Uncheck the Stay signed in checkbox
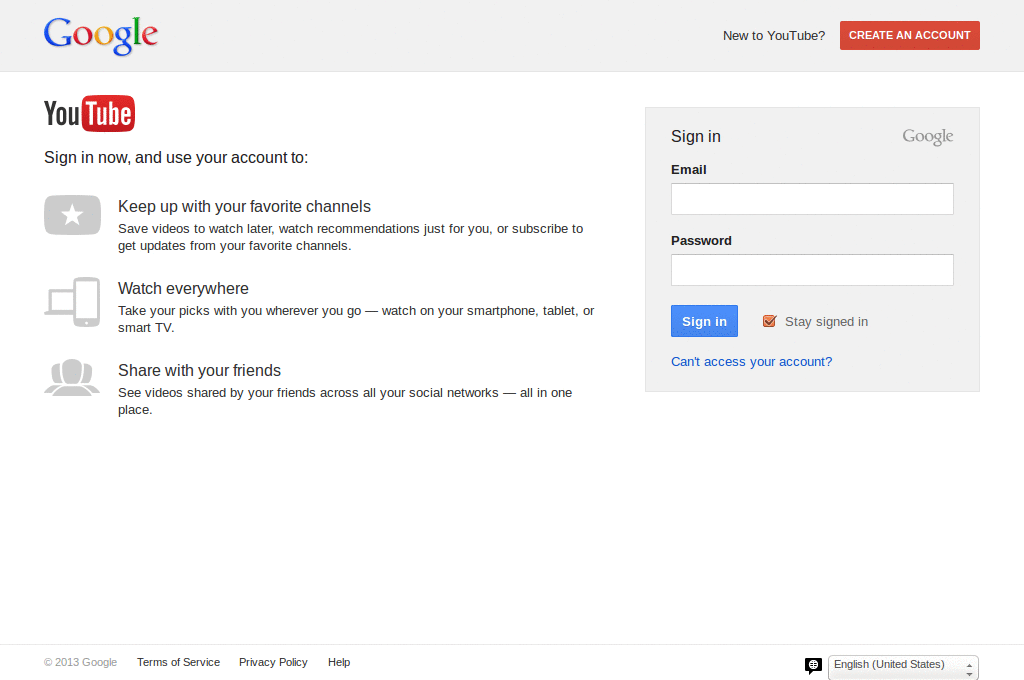 pos(769,321)
